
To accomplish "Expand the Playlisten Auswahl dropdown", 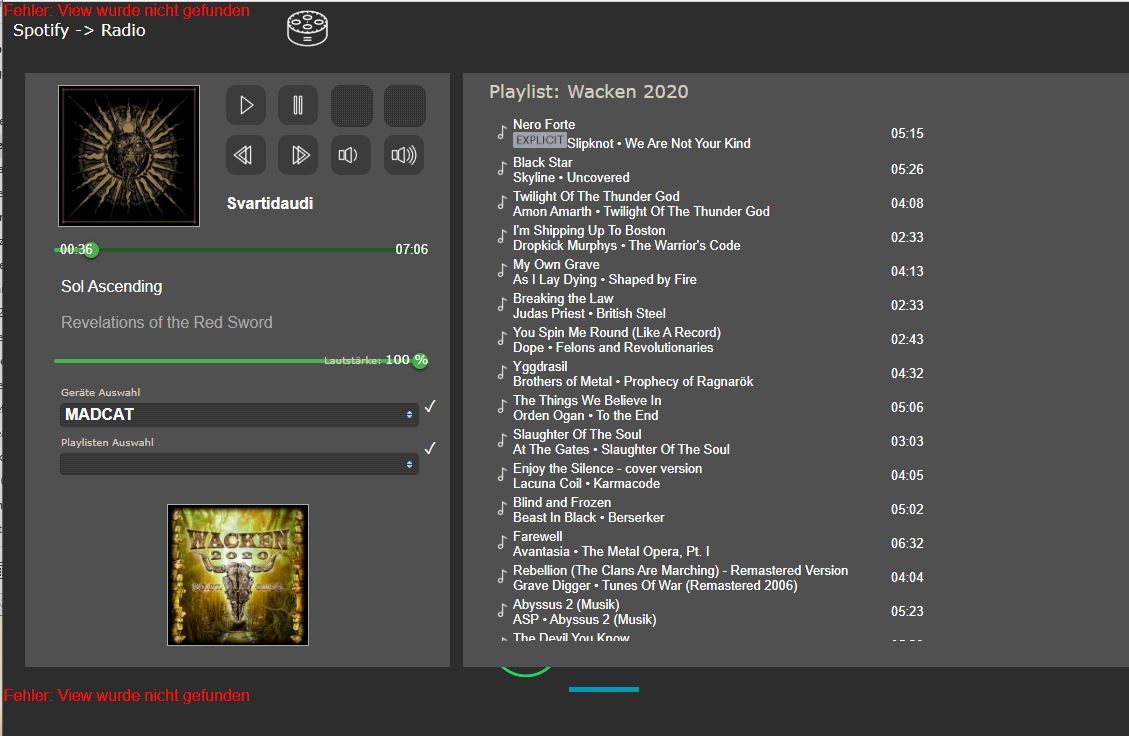I will pyautogui.click(x=239, y=464).
